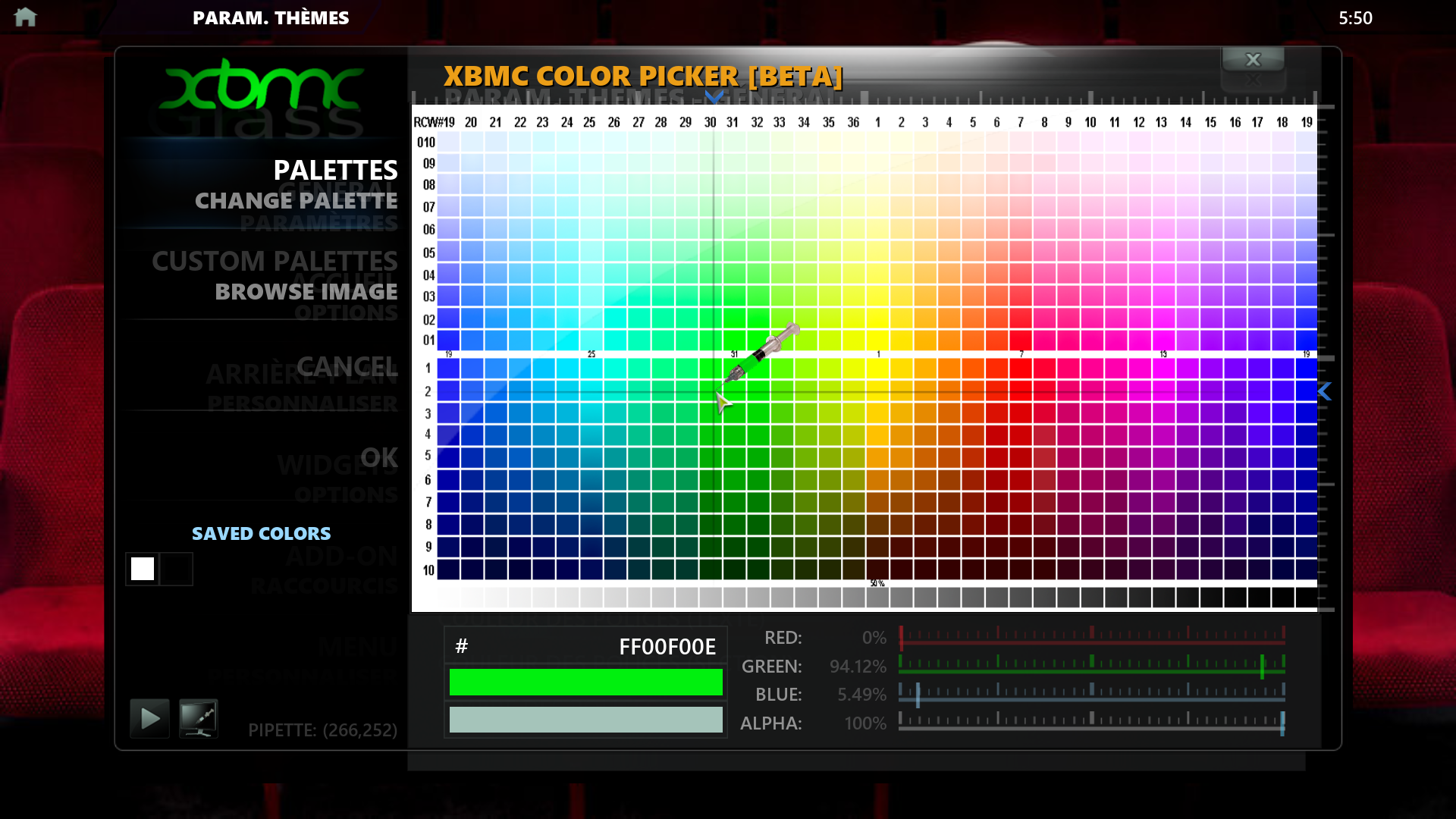
Task: Open Browse Image under custom palettes
Action: click(x=306, y=292)
